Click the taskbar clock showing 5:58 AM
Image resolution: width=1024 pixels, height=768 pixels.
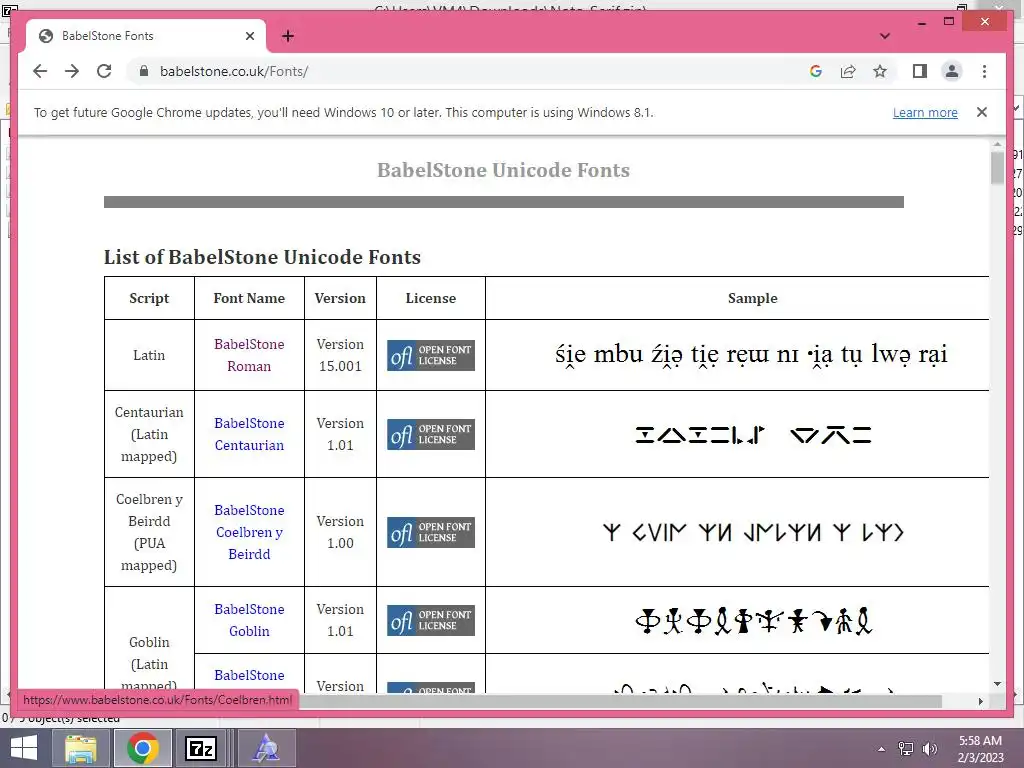[x=980, y=748]
